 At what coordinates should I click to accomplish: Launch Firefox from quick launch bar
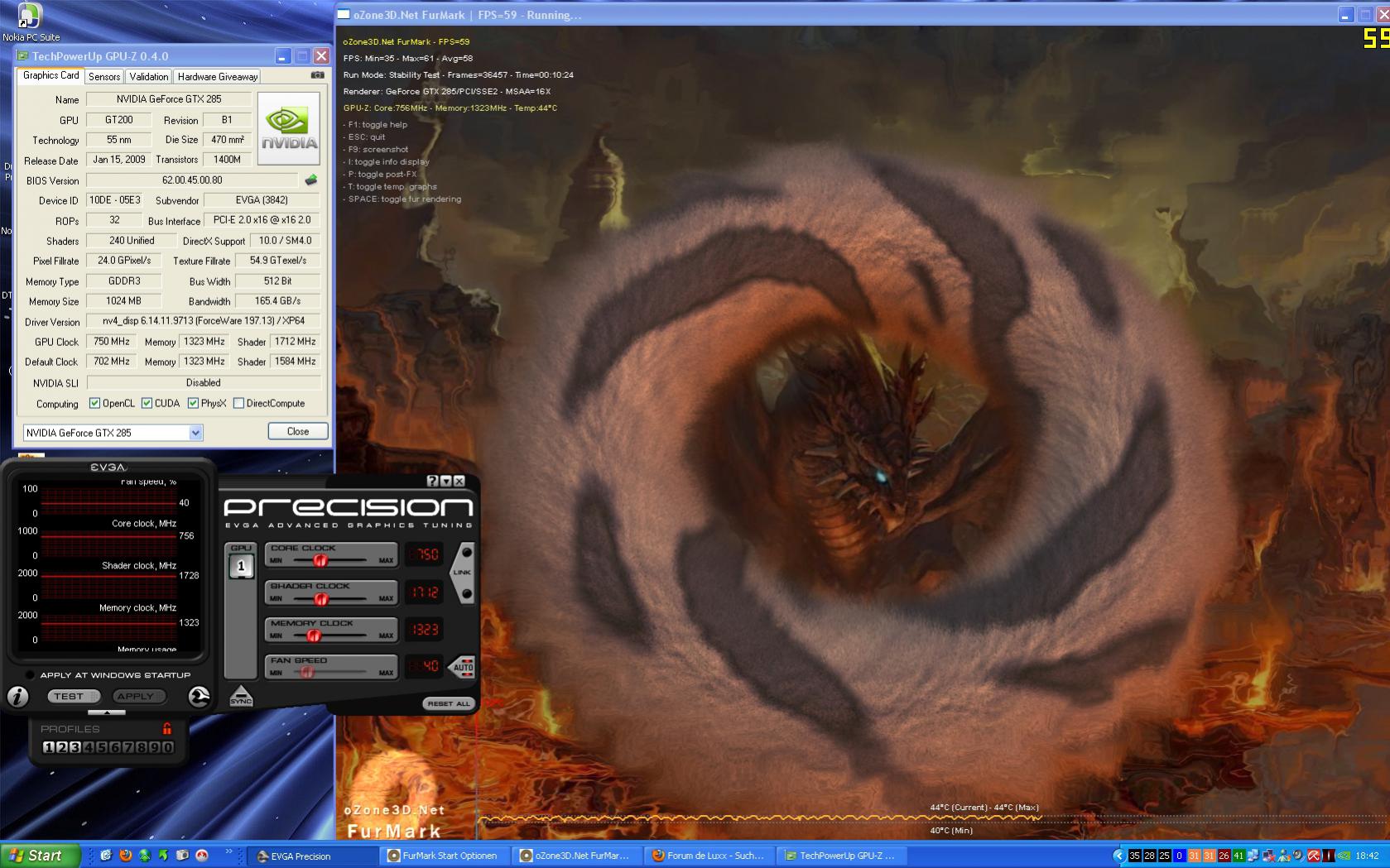125,856
